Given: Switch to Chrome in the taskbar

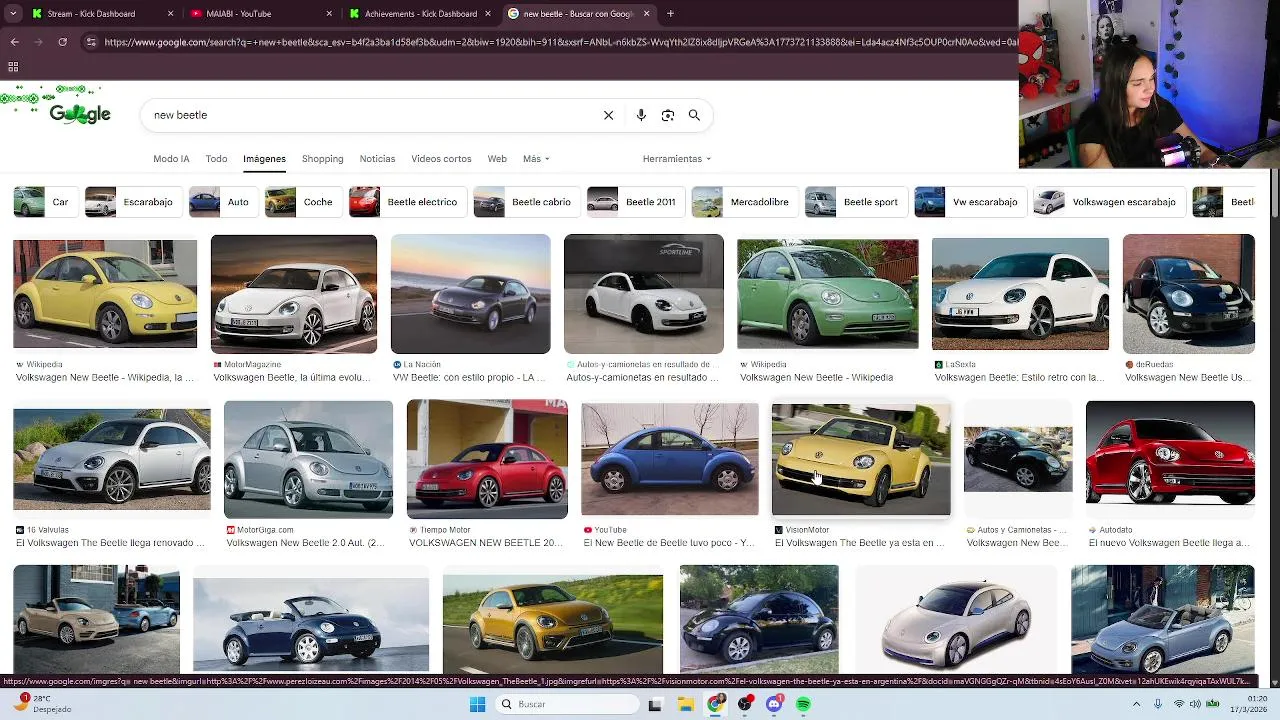Looking at the screenshot, I should (715, 704).
